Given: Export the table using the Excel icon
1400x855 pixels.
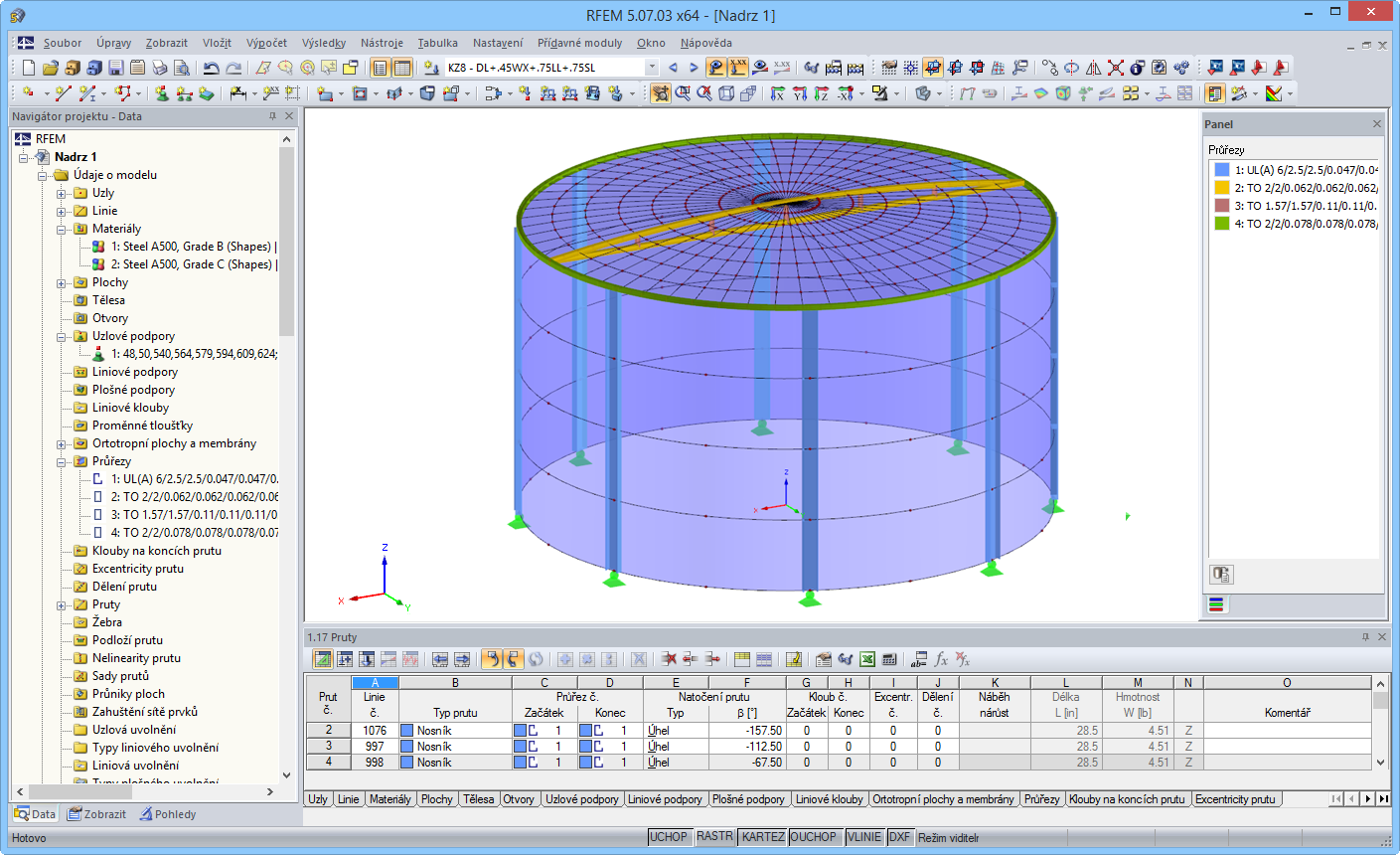Looking at the screenshot, I should click(x=867, y=658).
